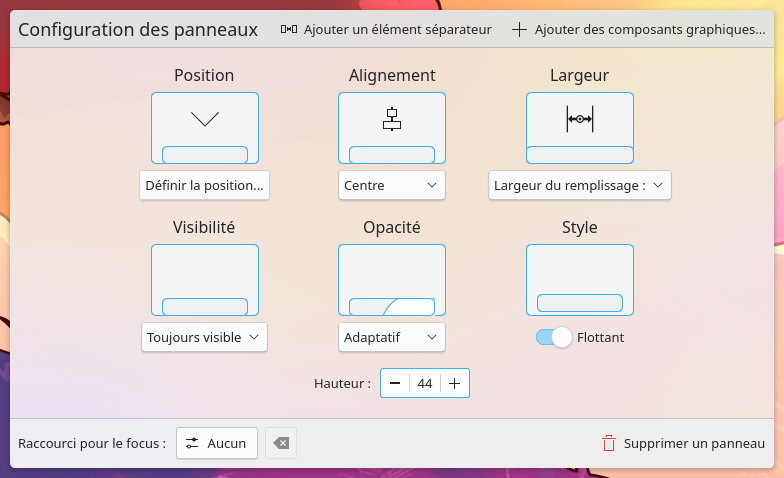The width and height of the screenshot is (784, 478).
Task: Click the Opacité preview thumbnail
Action: pyautogui.click(x=391, y=280)
